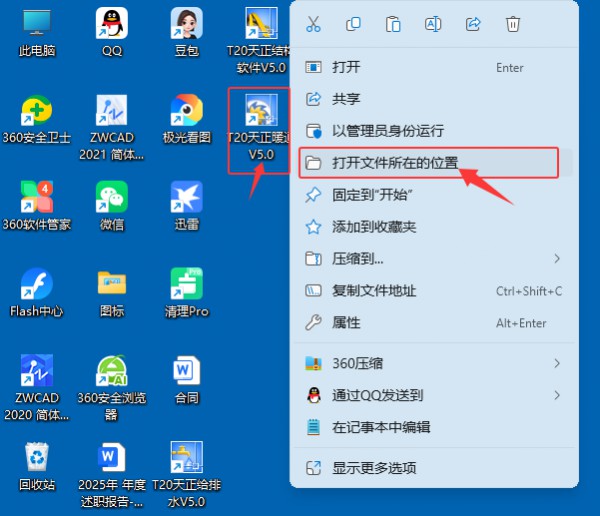Click the Rename icon in context menu
600x516 pixels.
pyautogui.click(x=433, y=24)
